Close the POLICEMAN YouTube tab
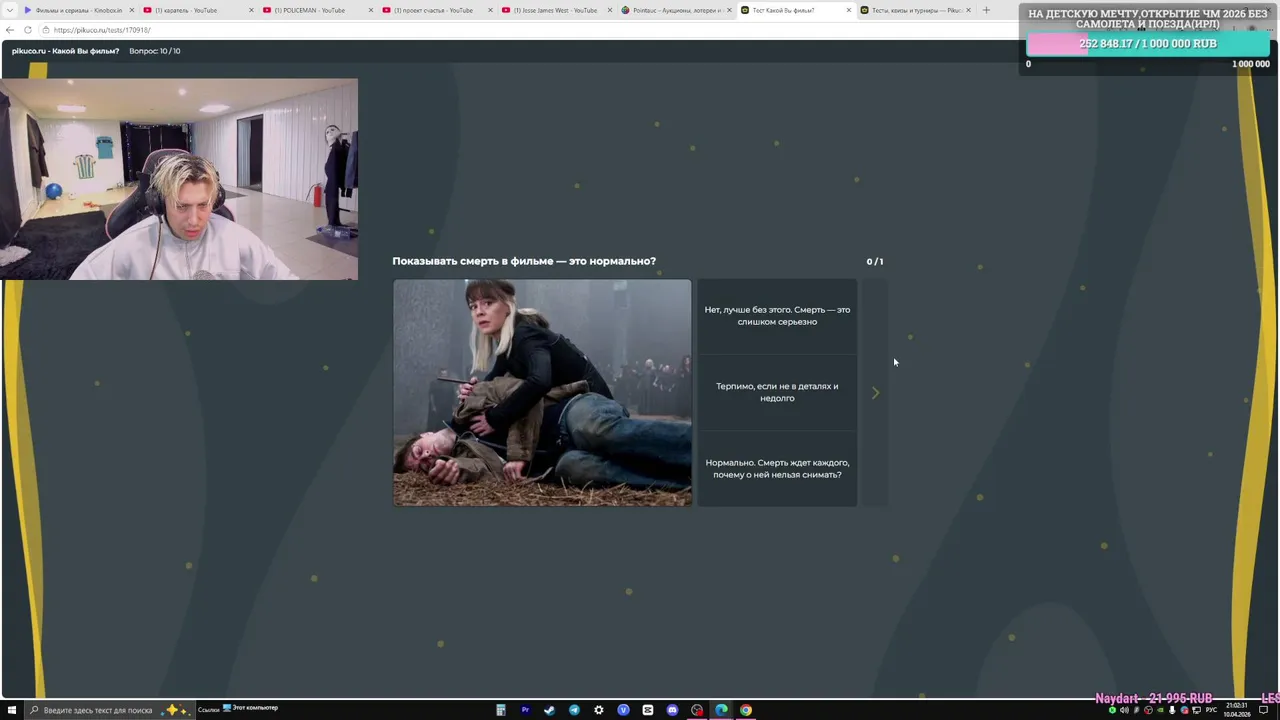Image resolution: width=1280 pixels, height=720 pixels. [370, 10]
